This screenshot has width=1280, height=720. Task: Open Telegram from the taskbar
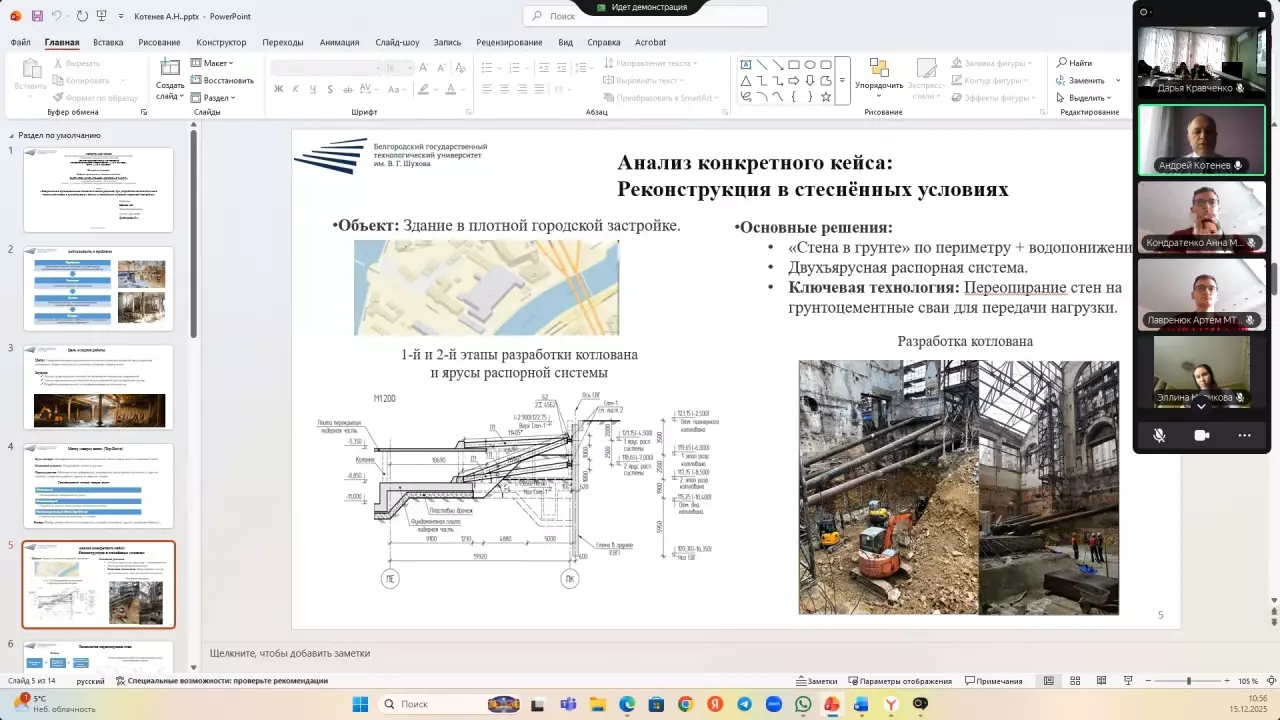coord(744,704)
